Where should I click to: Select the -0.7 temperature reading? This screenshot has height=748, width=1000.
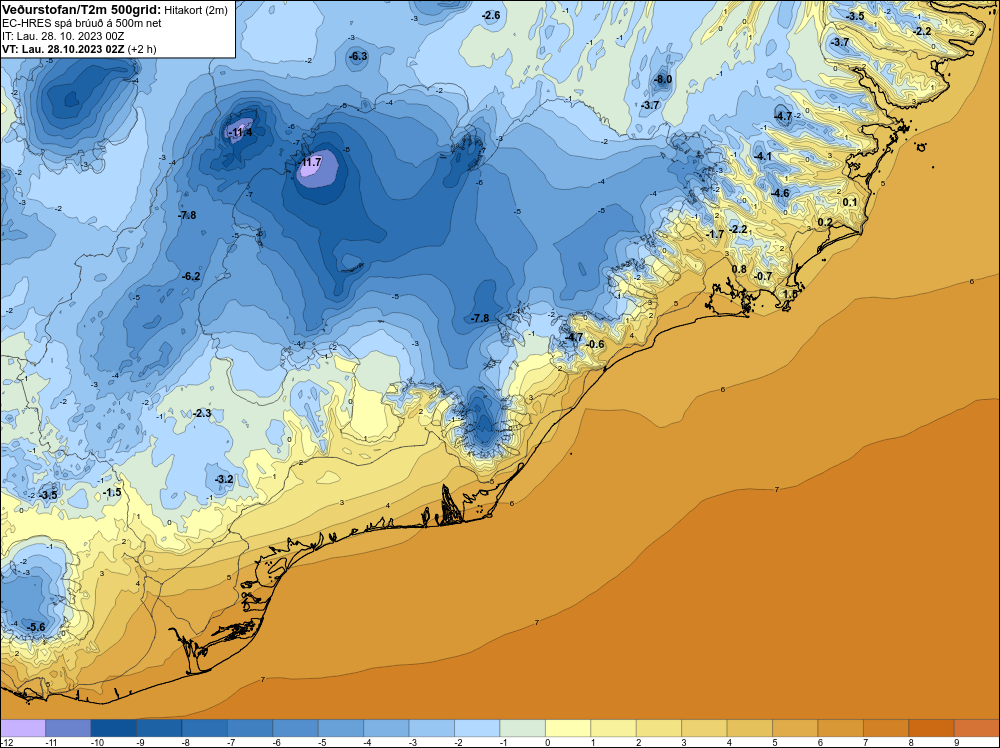pos(763,276)
